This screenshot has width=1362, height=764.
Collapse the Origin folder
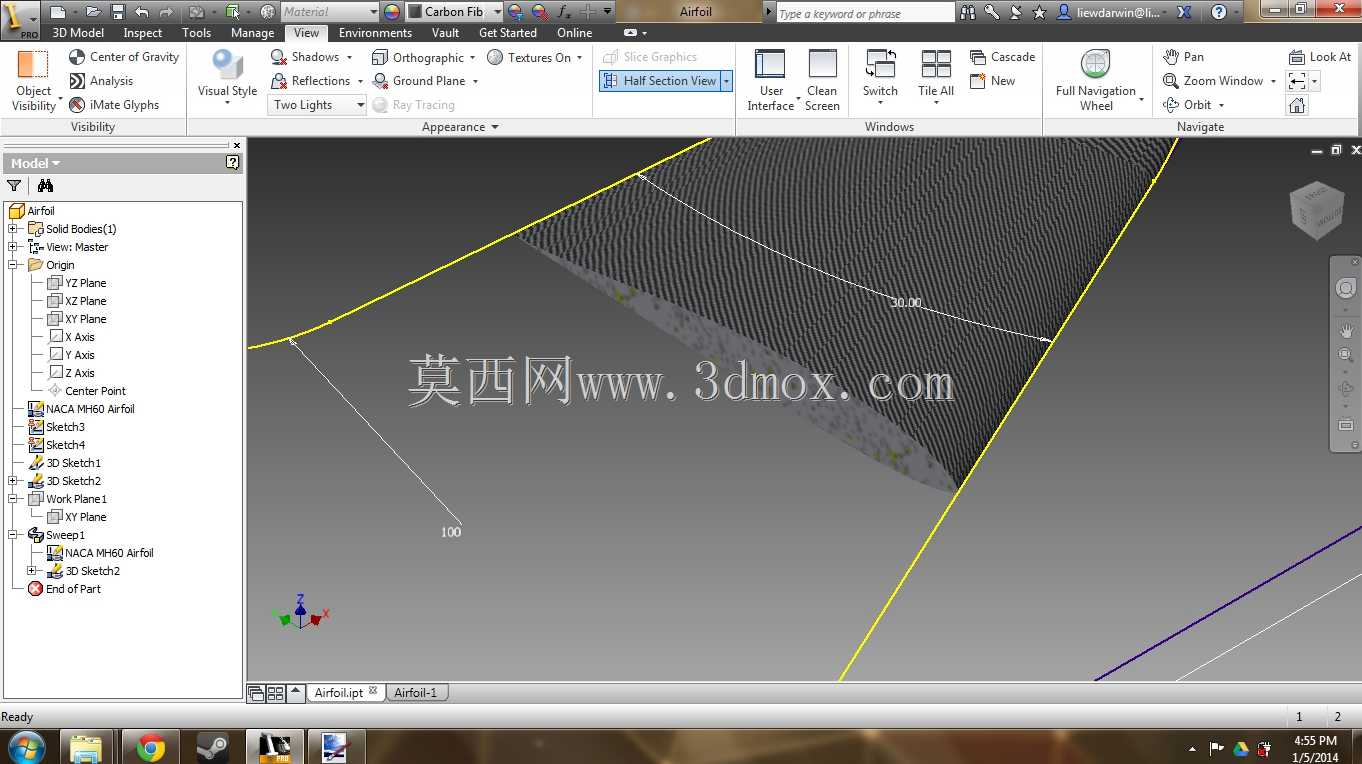click(x=13, y=265)
